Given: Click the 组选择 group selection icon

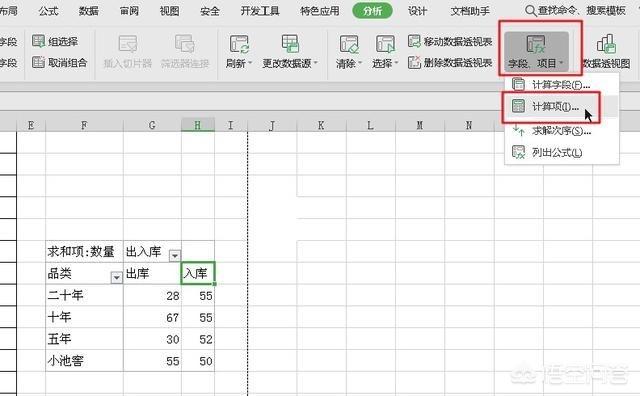Looking at the screenshot, I should pyautogui.click(x=38, y=41).
